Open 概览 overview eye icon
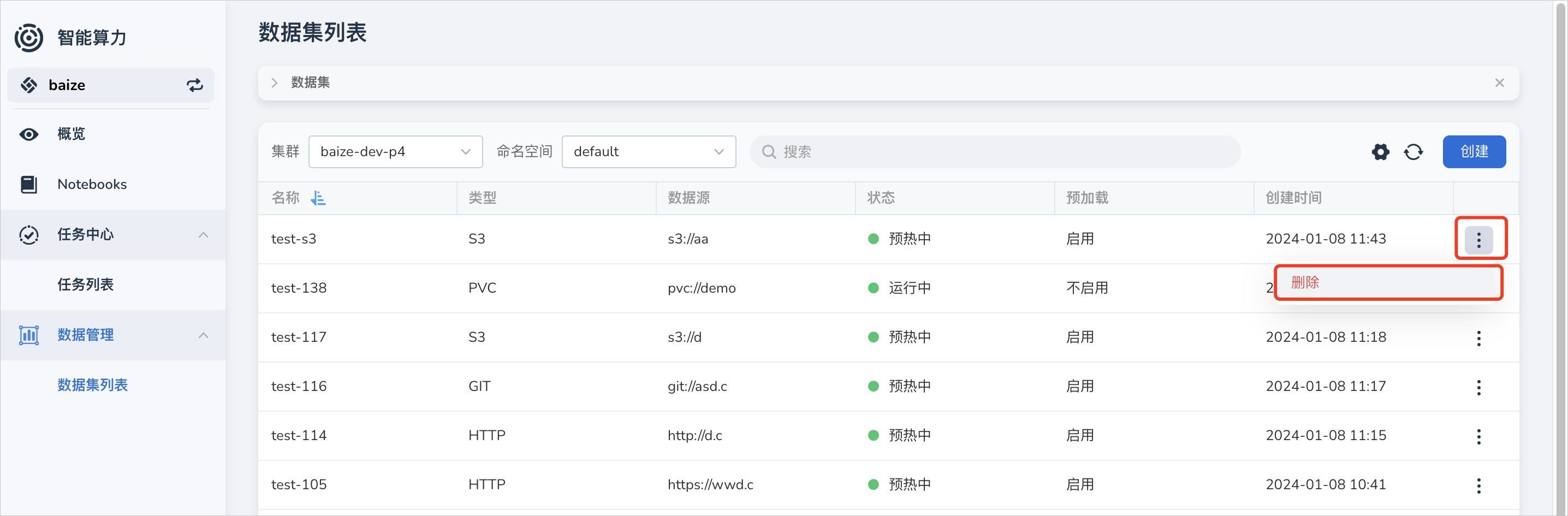Image resolution: width=1568 pixels, height=516 pixels. pyautogui.click(x=28, y=134)
